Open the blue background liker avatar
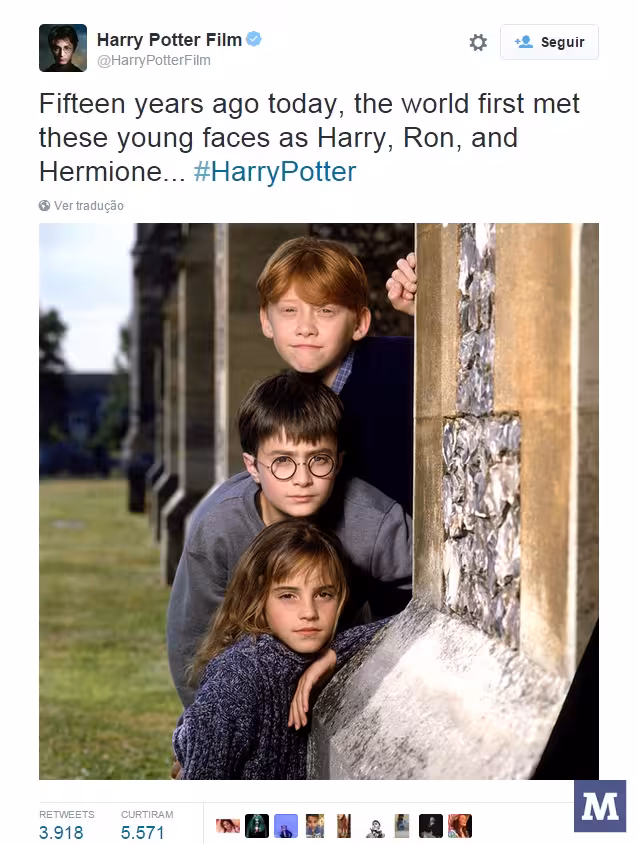This screenshot has height=844, width=638. pos(286,826)
